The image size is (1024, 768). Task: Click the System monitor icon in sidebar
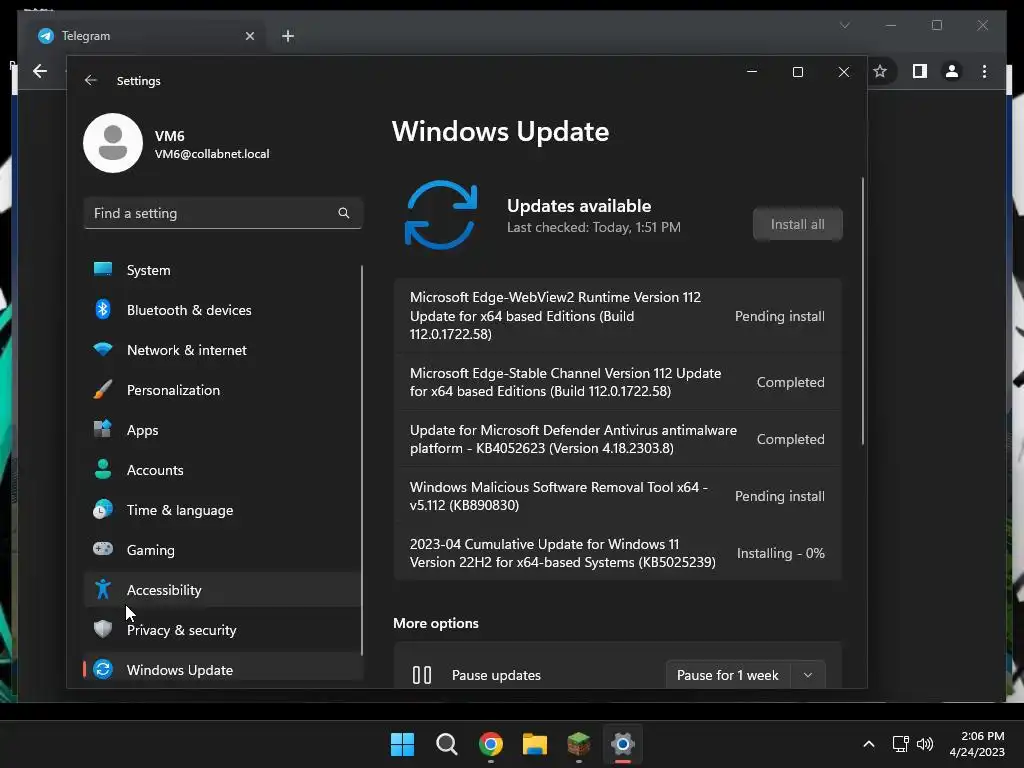pos(103,269)
